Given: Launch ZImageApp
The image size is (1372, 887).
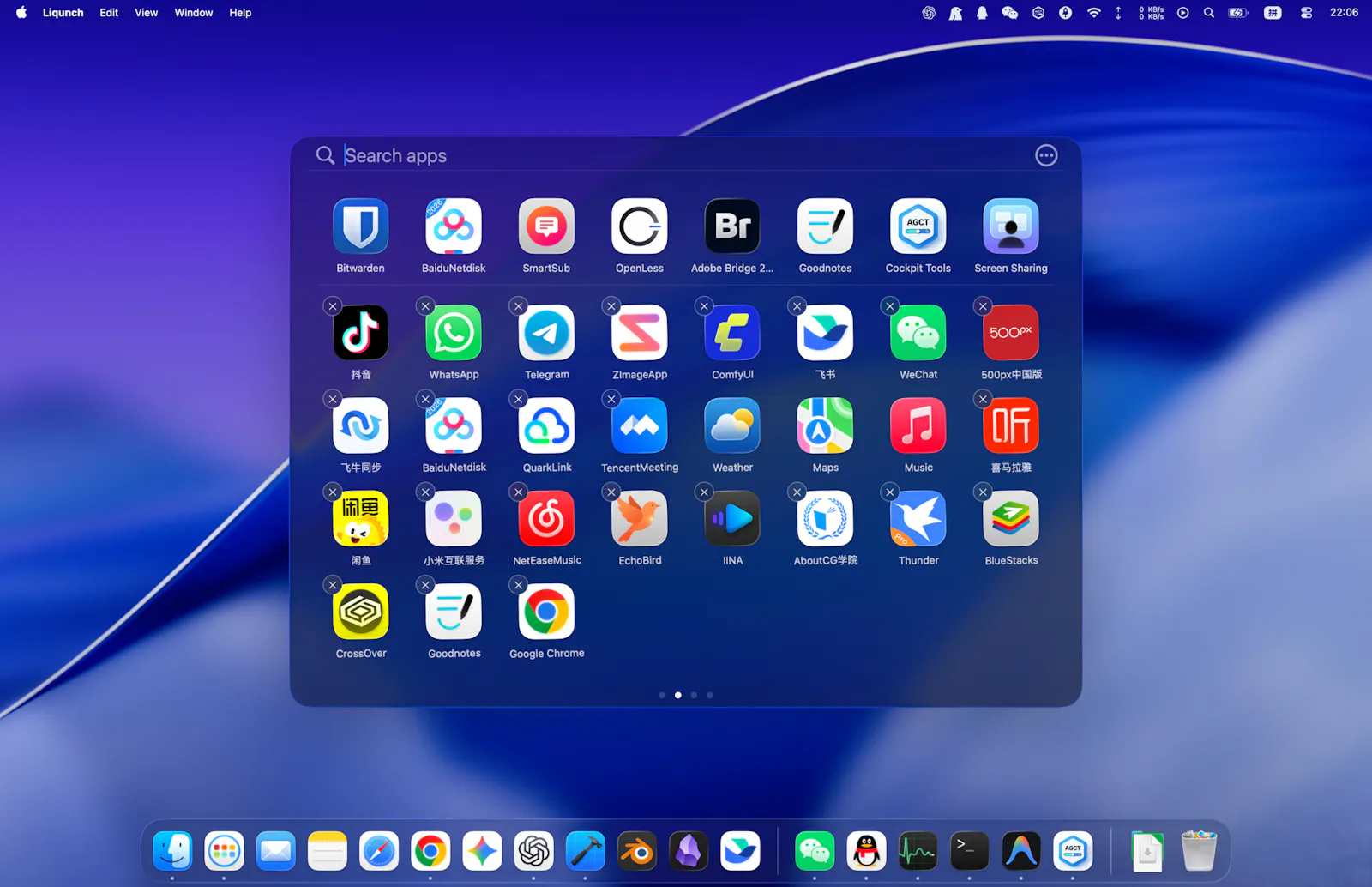Looking at the screenshot, I should pos(640,333).
